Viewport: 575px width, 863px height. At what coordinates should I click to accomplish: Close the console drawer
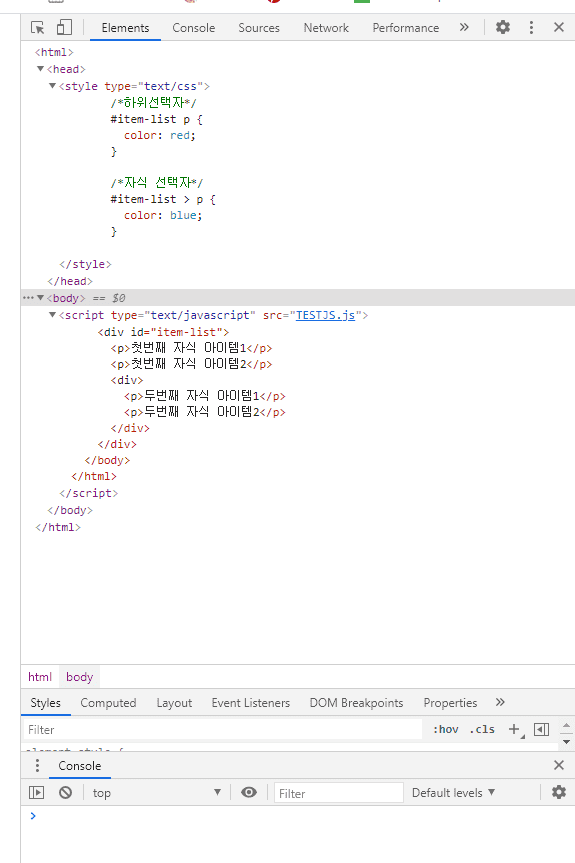coord(558,765)
